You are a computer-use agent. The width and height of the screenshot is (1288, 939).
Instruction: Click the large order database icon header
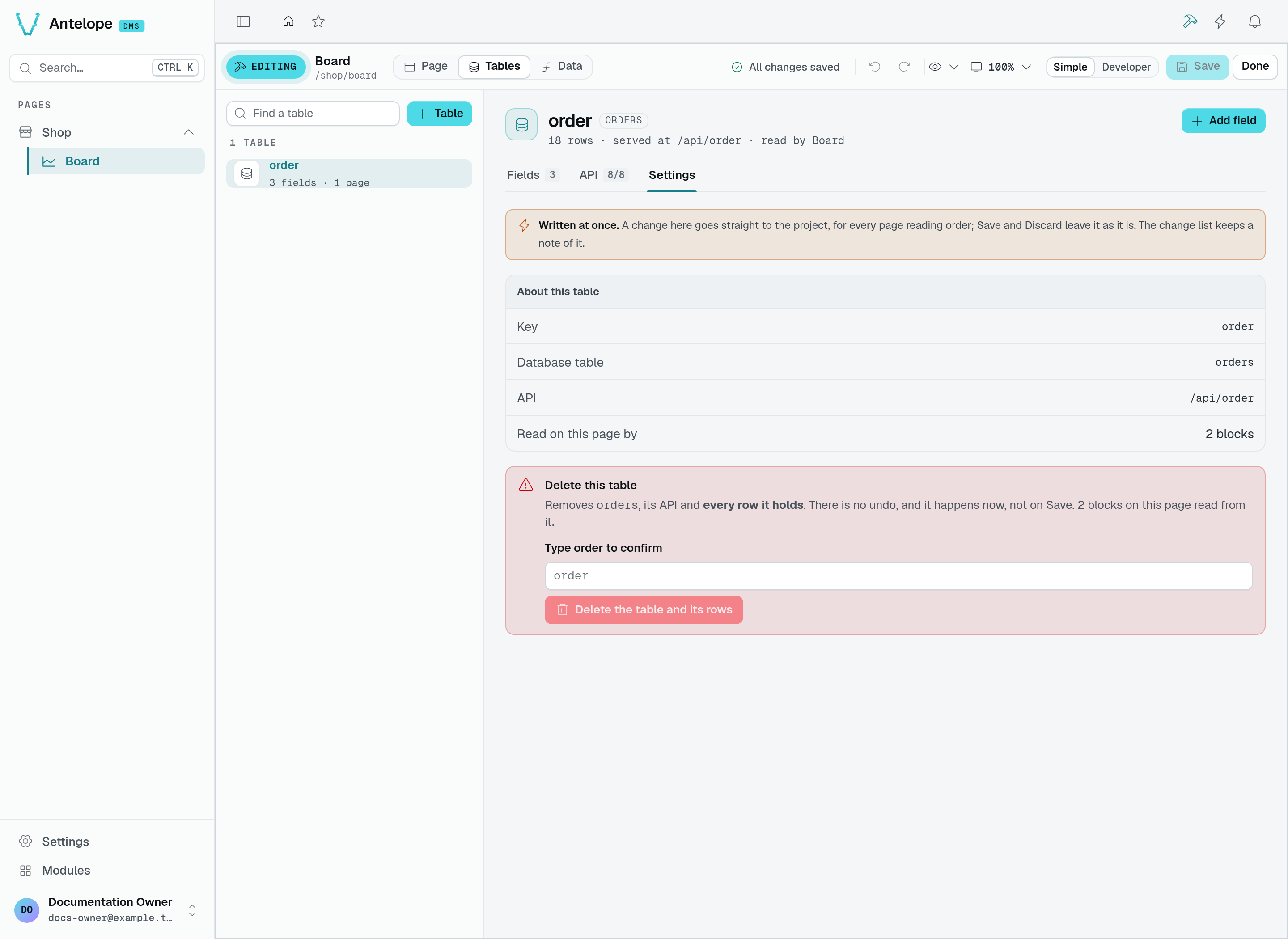pos(521,124)
